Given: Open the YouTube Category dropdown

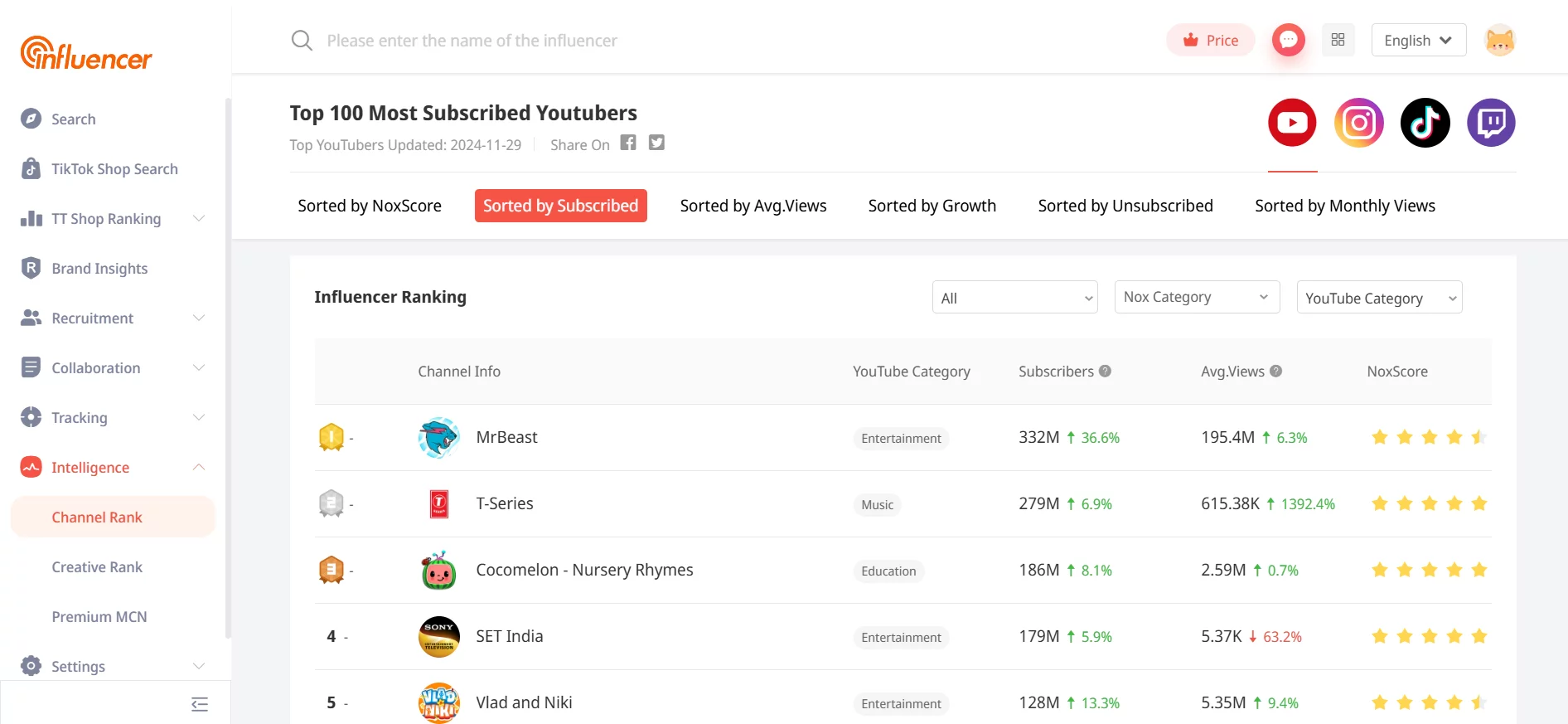Looking at the screenshot, I should coord(1380,297).
